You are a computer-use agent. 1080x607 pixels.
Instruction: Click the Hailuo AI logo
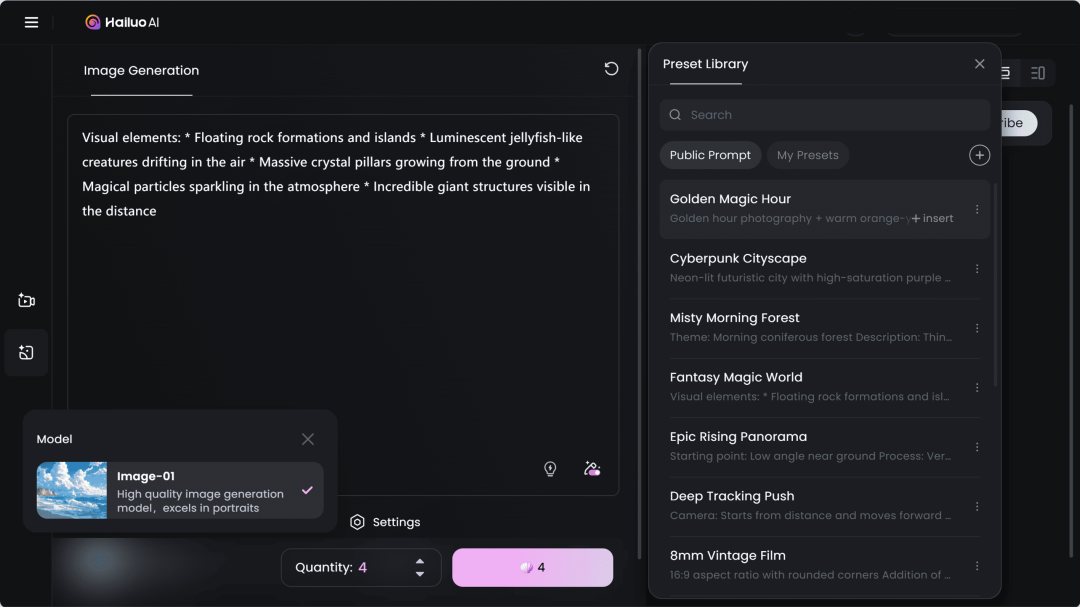122,22
